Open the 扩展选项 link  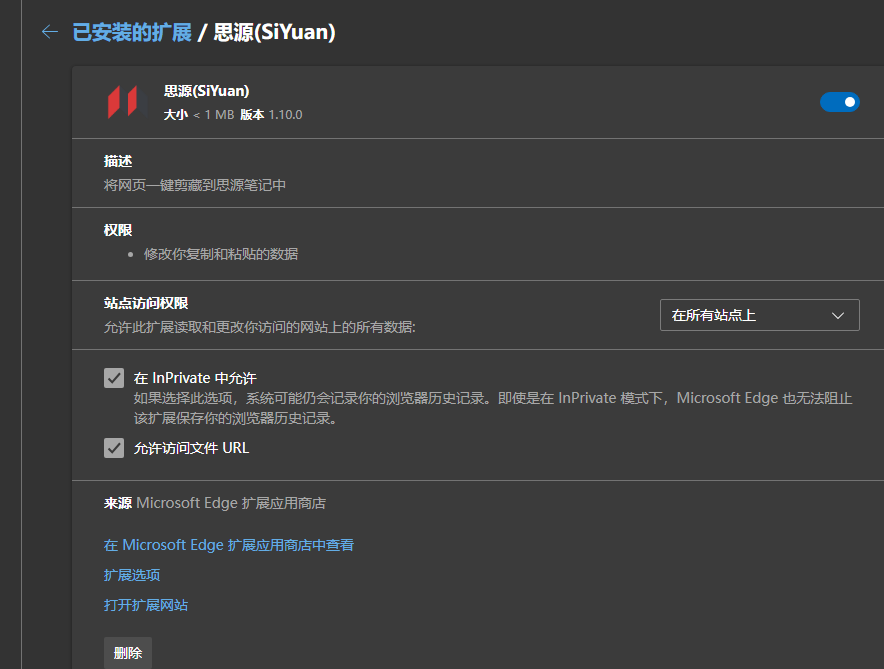tap(132, 575)
